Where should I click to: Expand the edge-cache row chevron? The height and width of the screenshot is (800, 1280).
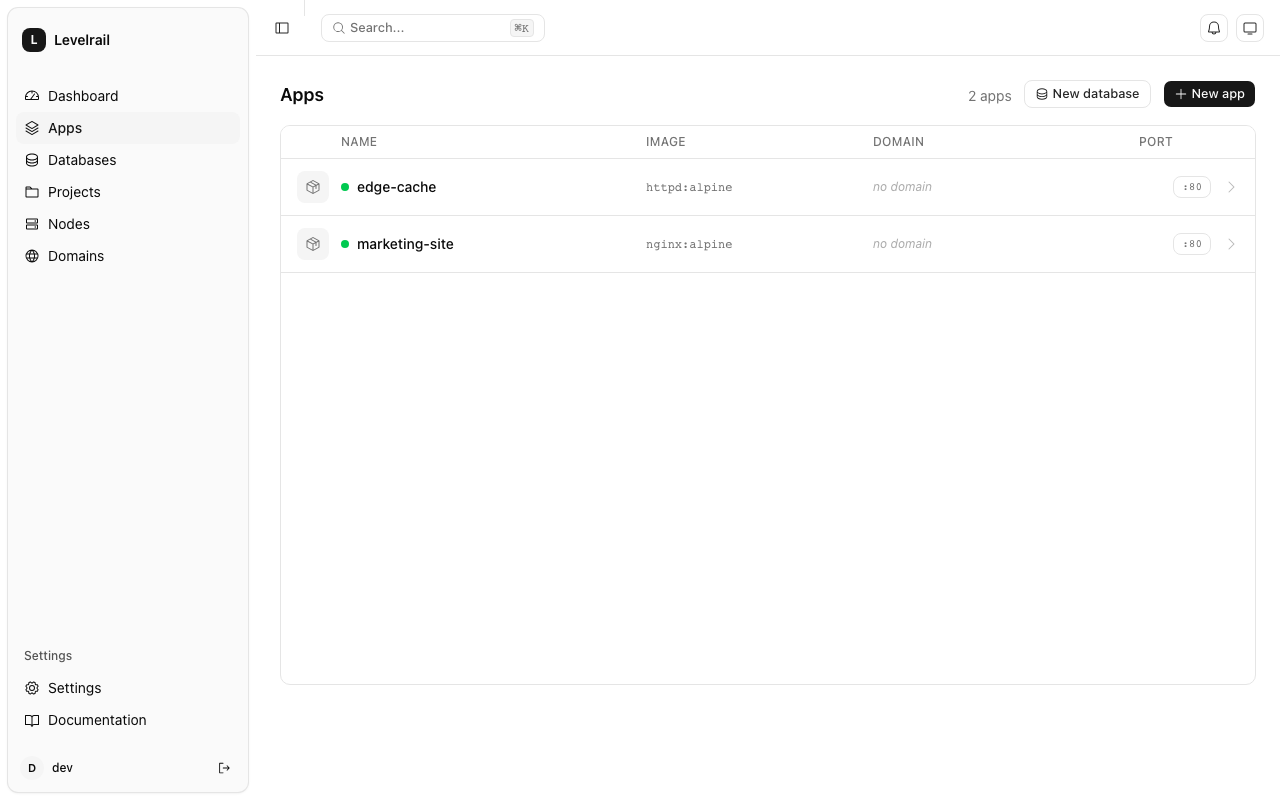point(1231,187)
